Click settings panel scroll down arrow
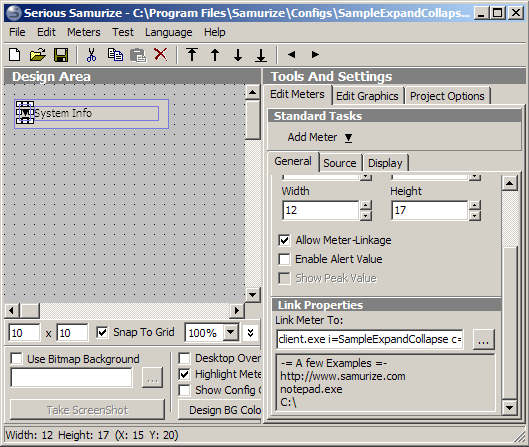Viewport: 529px width, 447px height. (509, 408)
